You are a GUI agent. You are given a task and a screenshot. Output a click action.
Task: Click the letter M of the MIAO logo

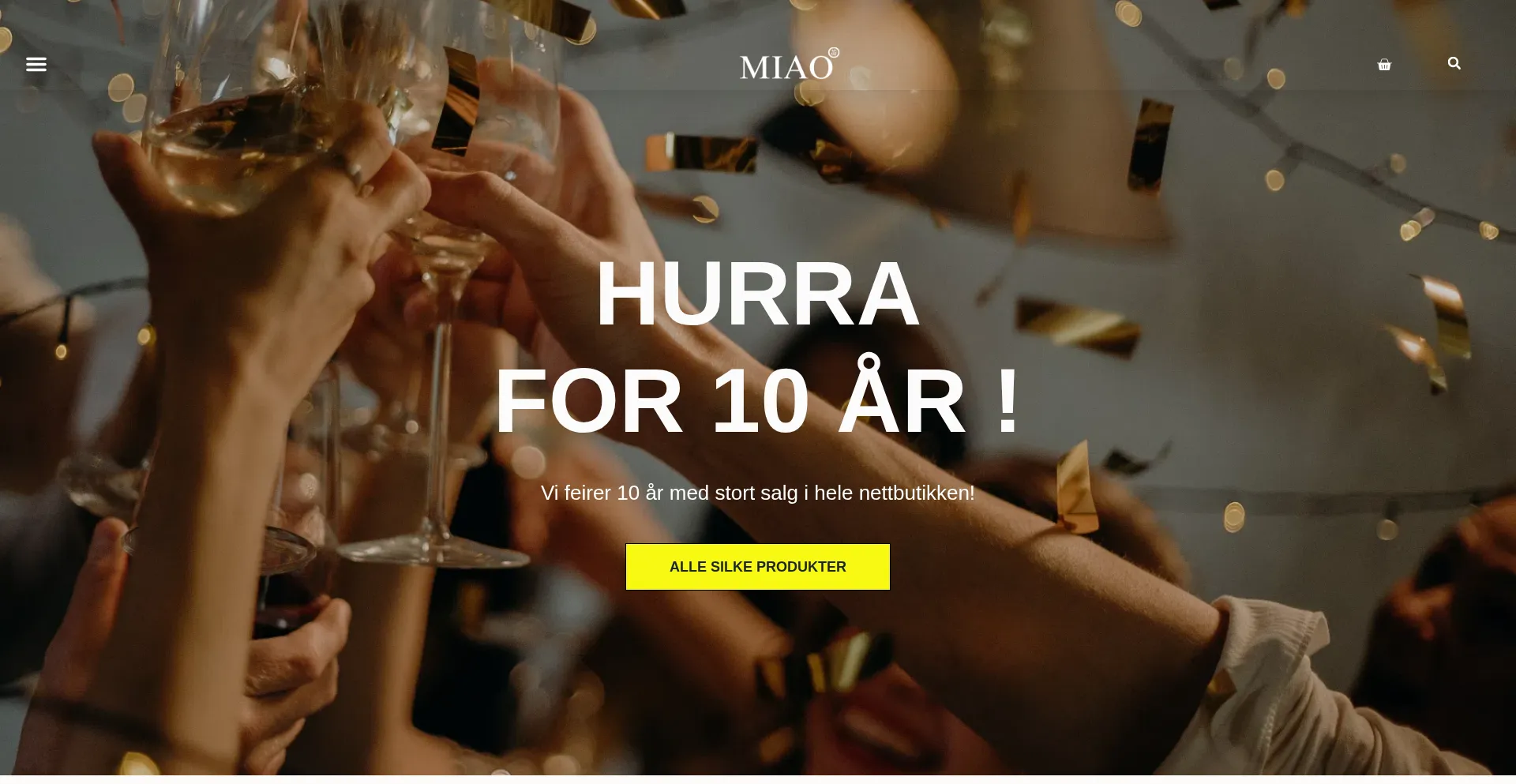(752, 67)
